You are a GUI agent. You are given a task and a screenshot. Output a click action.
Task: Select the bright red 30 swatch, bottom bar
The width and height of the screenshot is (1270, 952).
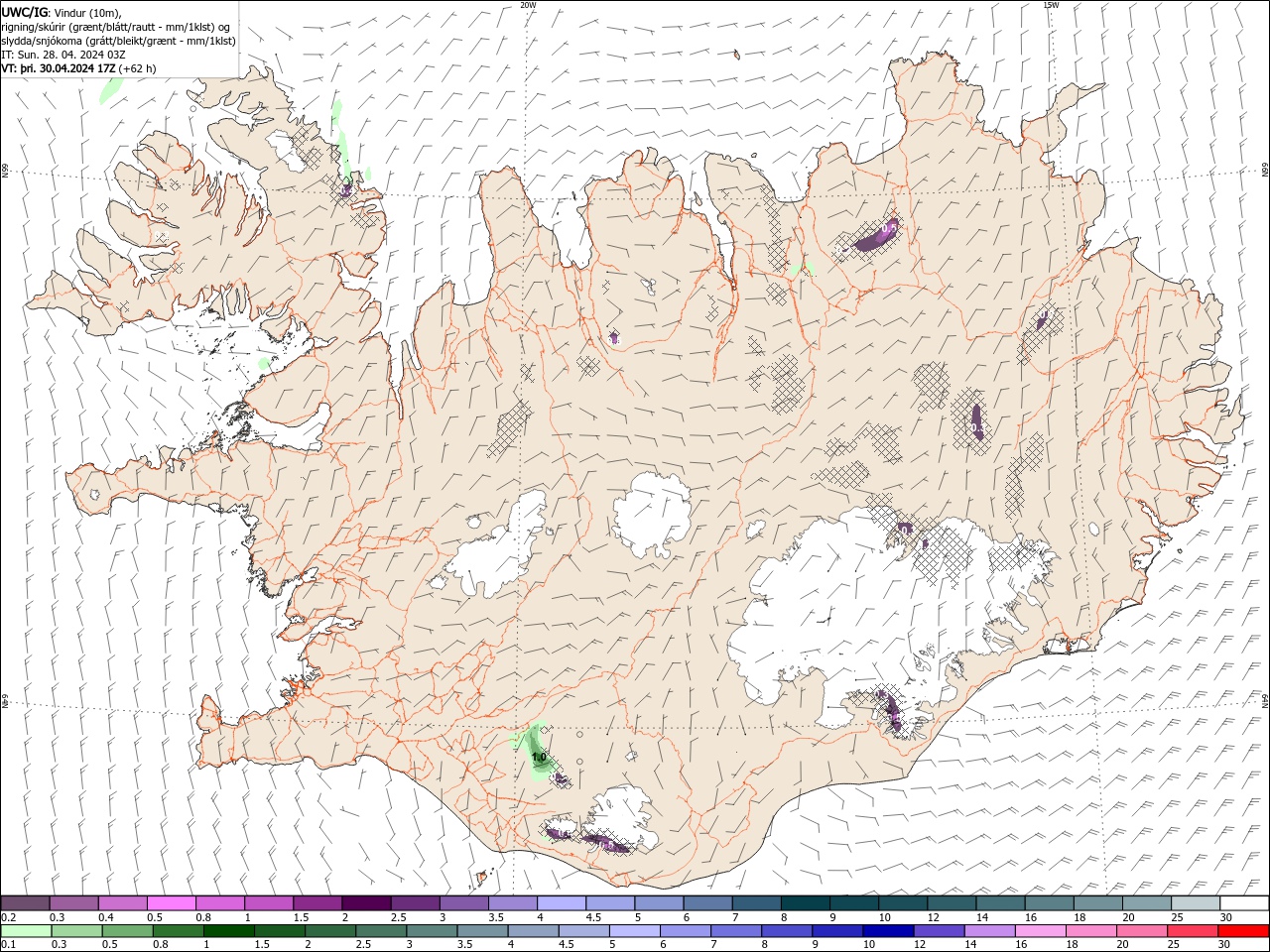pyautogui.click(x=1243, y=931)
